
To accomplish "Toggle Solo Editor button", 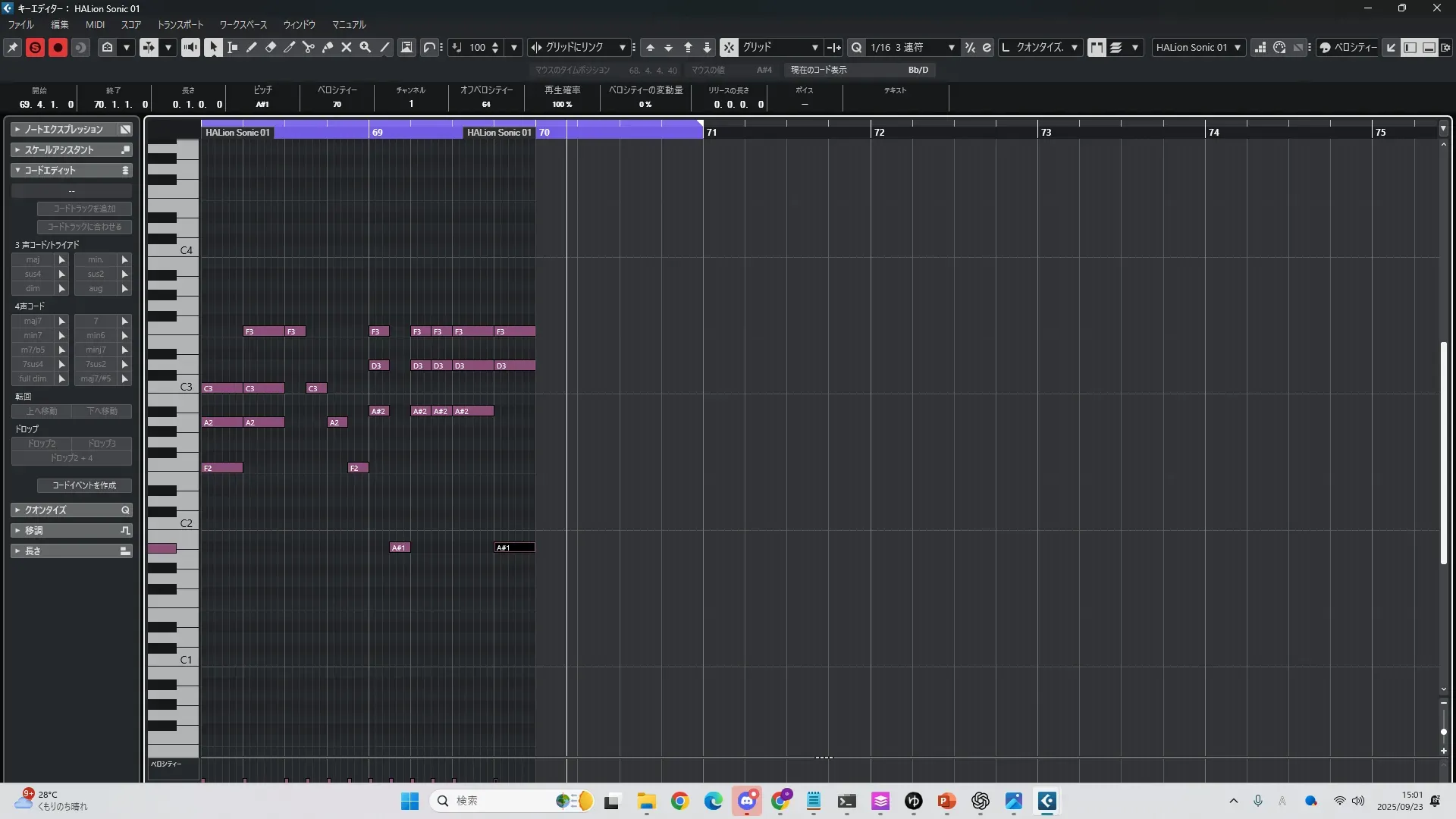I will coord(35,47).
